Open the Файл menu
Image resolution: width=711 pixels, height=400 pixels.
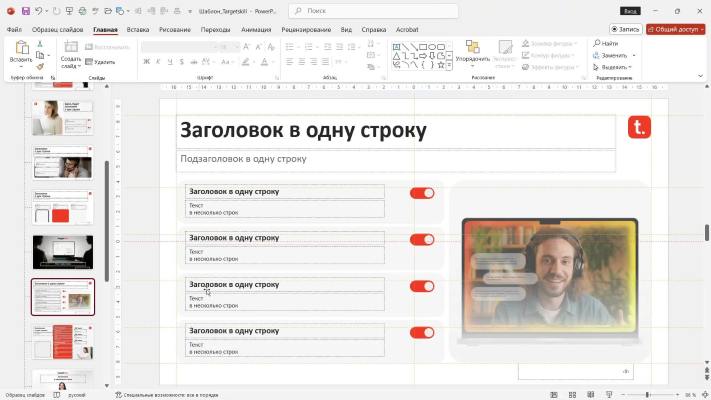tap(14, 29)
